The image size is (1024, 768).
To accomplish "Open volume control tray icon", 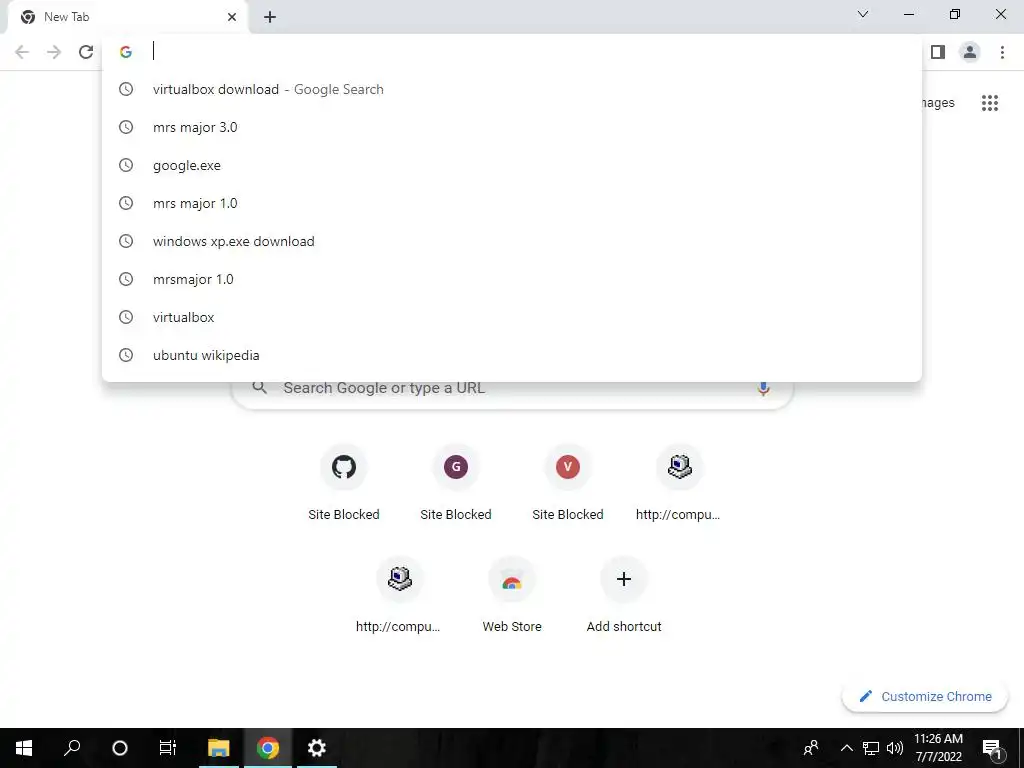I will tap(895, 748).
